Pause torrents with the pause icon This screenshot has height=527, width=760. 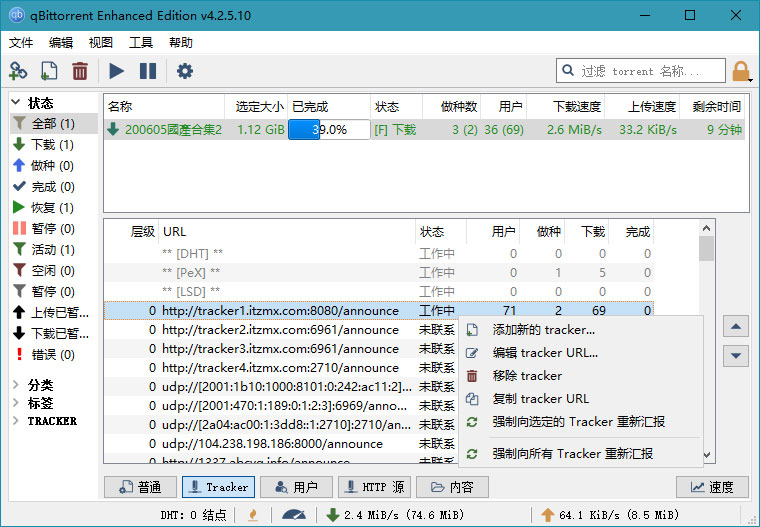(x=148, y=71)
